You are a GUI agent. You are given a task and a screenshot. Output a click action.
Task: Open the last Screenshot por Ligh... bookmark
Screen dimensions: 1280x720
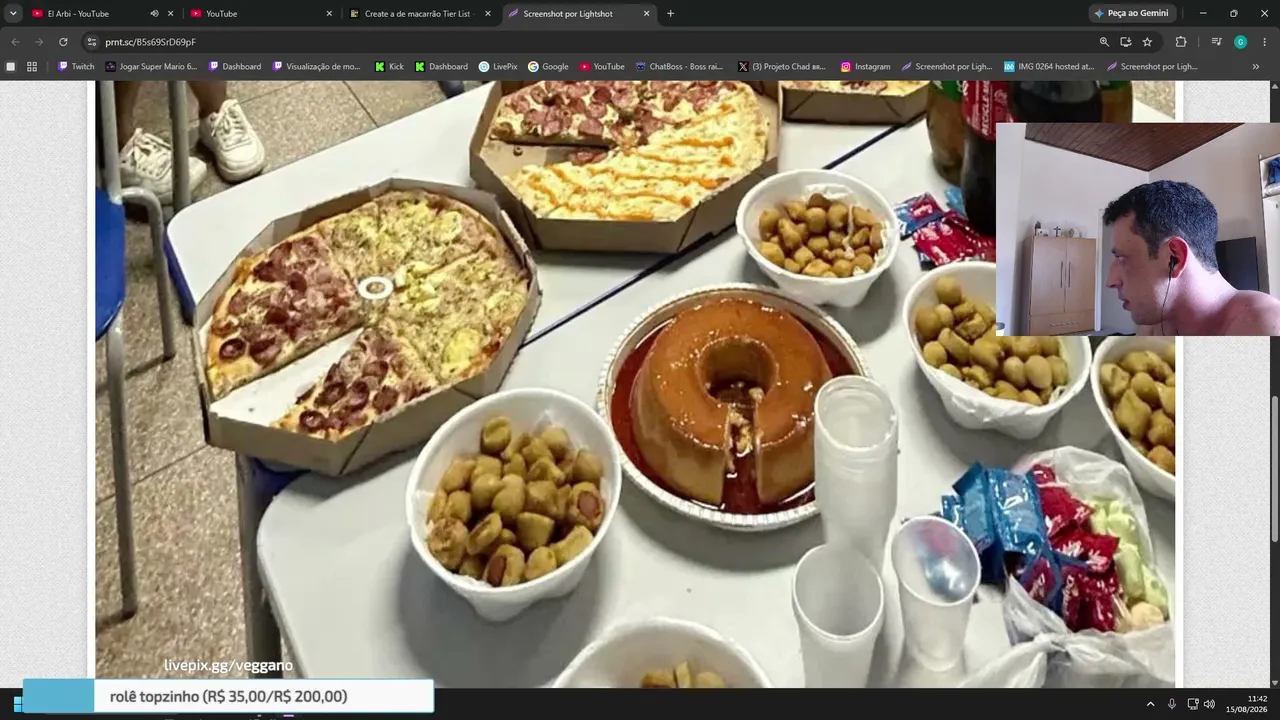pyautogui.click(x=1152, y=67)
